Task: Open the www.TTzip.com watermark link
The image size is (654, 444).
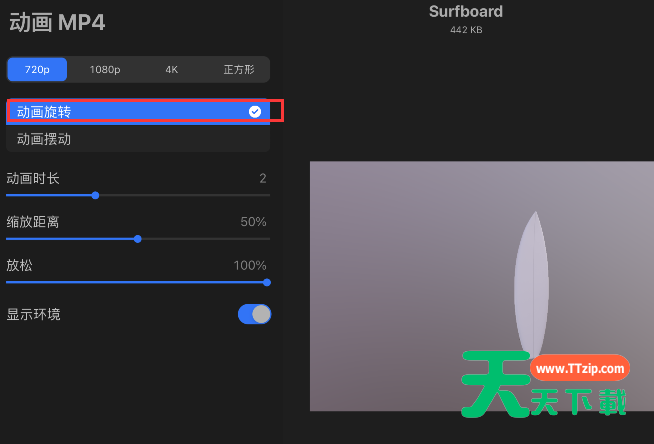Action: point(580,369)
